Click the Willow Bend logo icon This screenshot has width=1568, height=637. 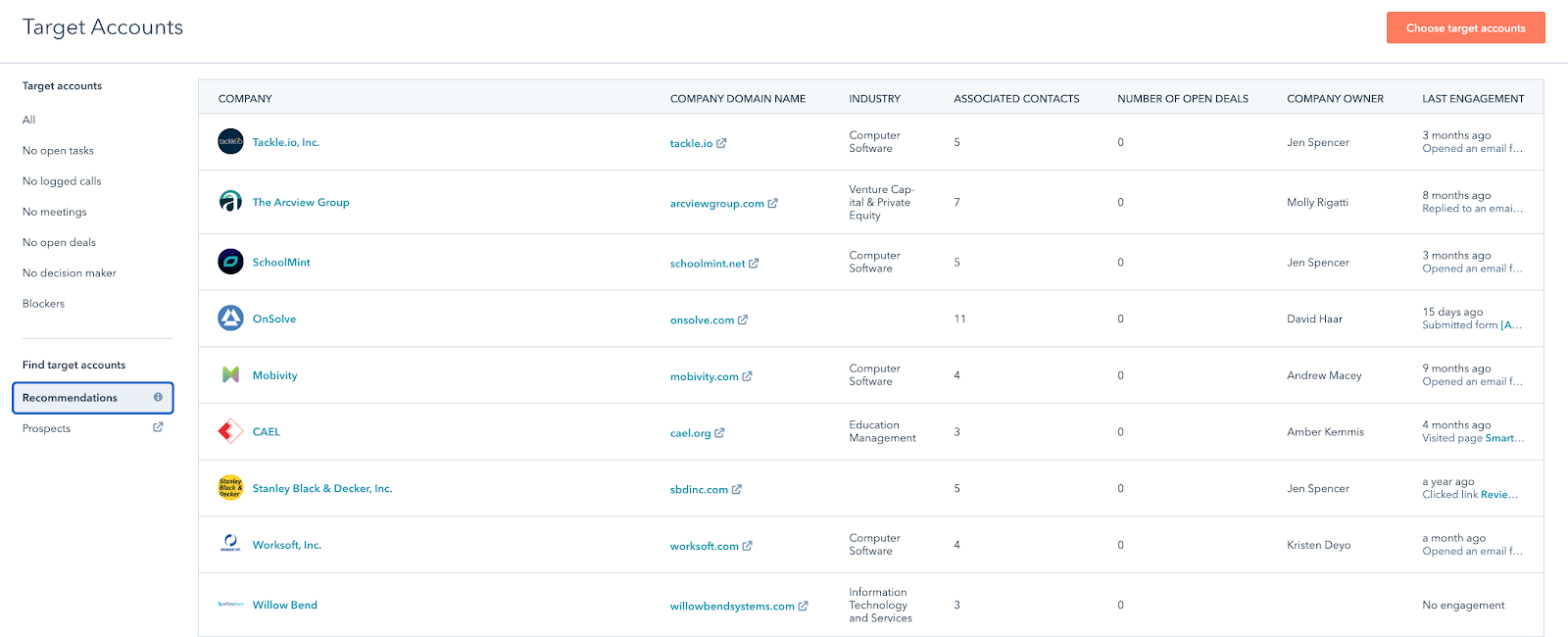tap(230, 605)
